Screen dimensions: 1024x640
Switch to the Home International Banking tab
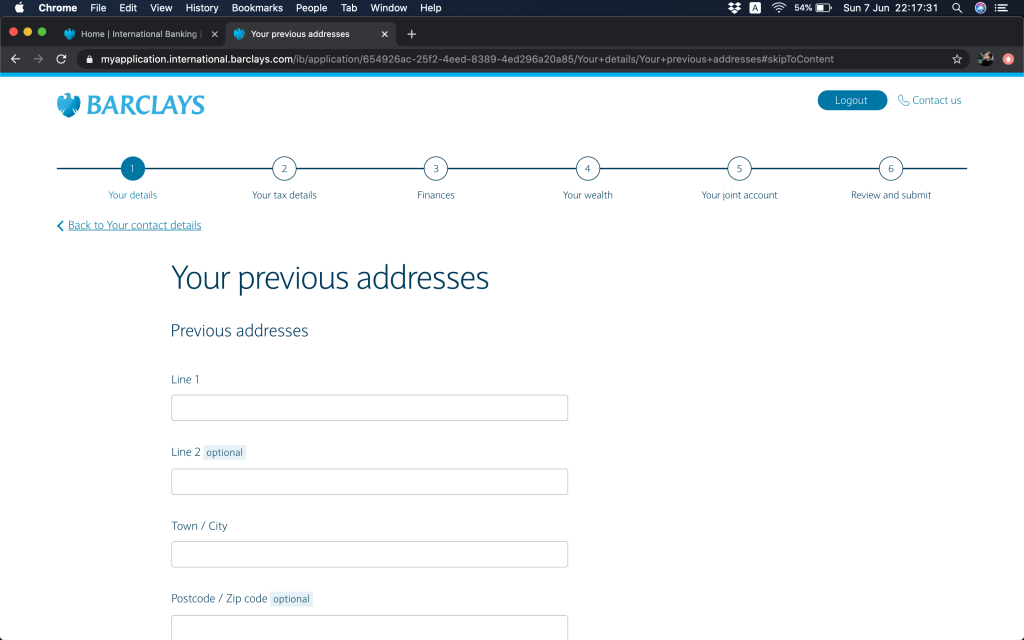138,34
